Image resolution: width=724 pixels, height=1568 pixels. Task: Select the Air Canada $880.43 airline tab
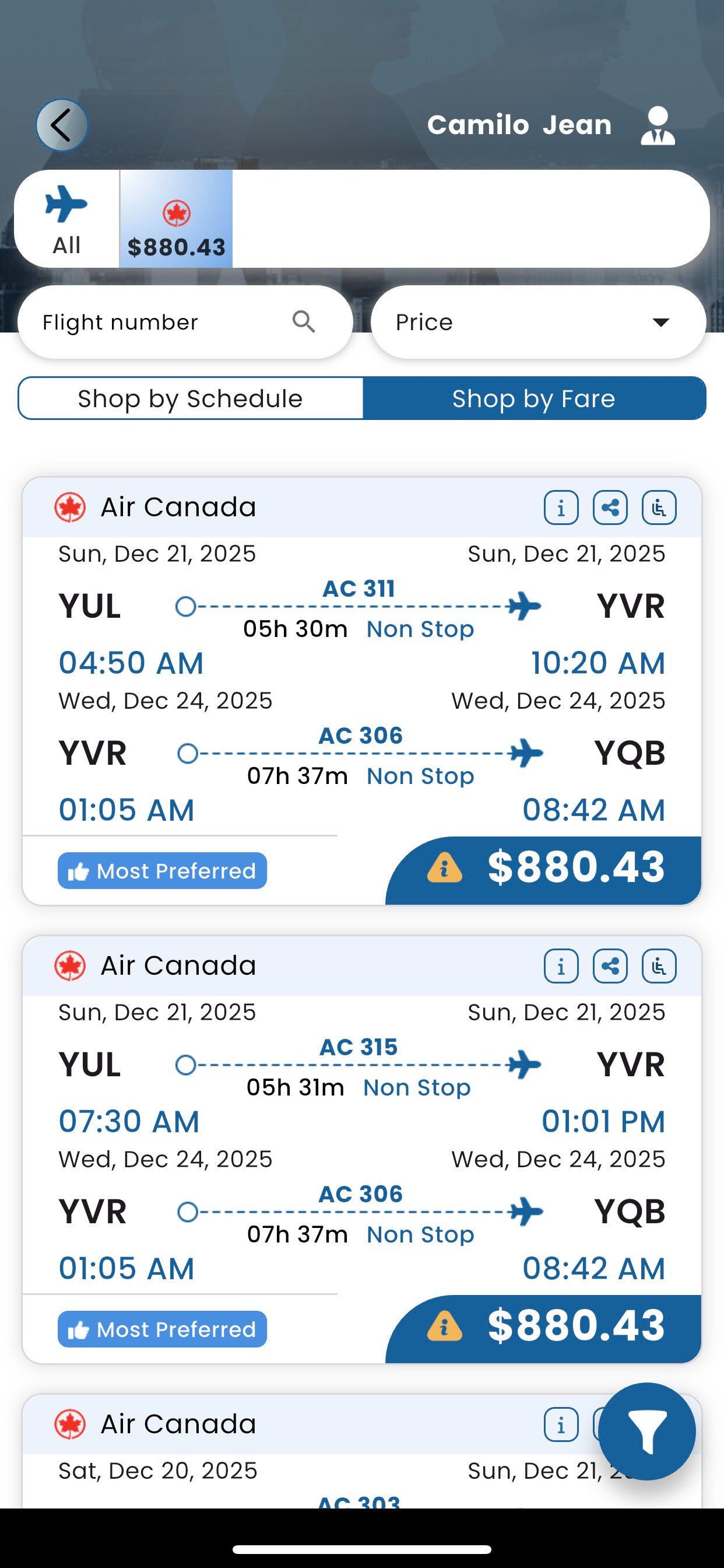[177, 219]
